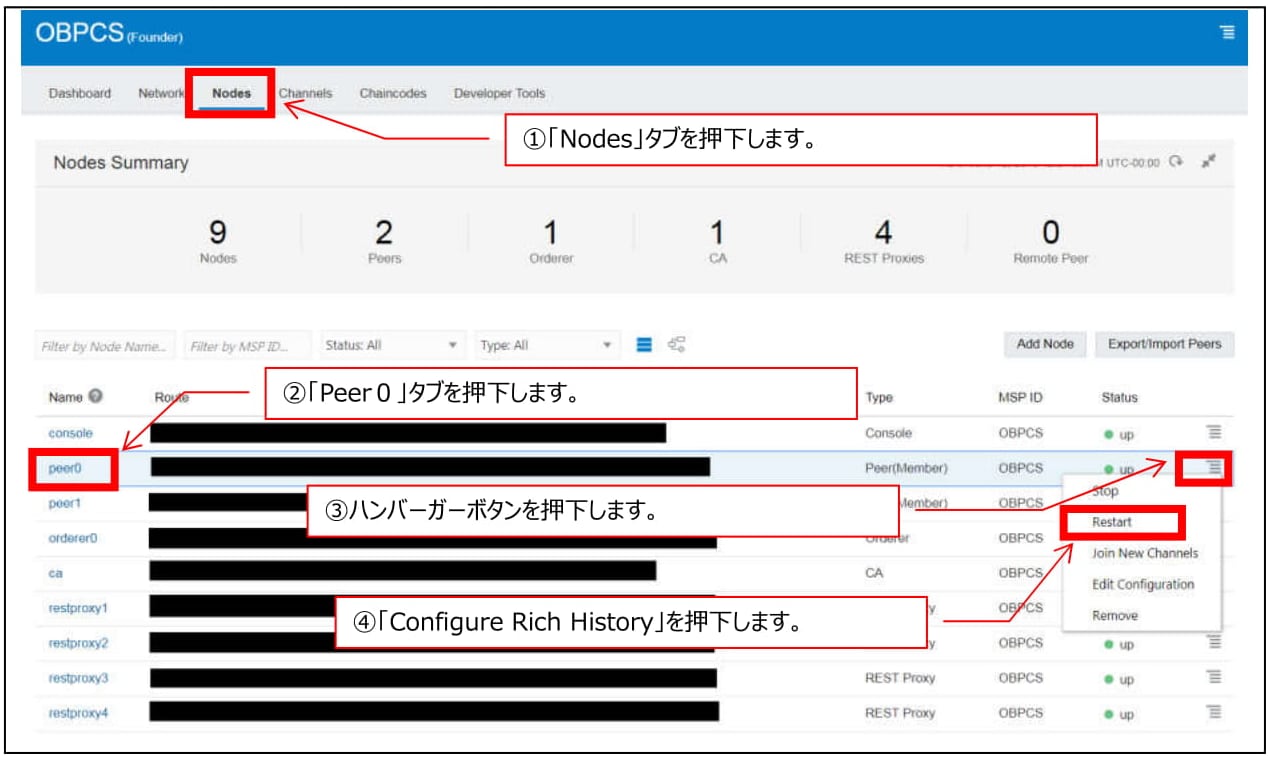Open the main hamburger menu in the blue header
This screenshot has width=1275, height=758.
click(x=1228, y=33)
